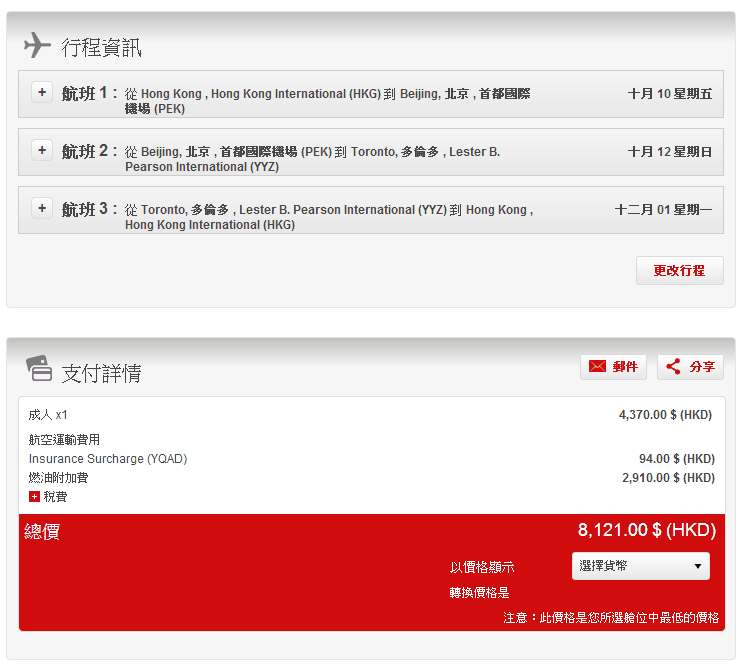The width and height of the screenshot is (742, 668).
Task: Click the 支付詳情 section heading
Action: click(x=101, y=373)
